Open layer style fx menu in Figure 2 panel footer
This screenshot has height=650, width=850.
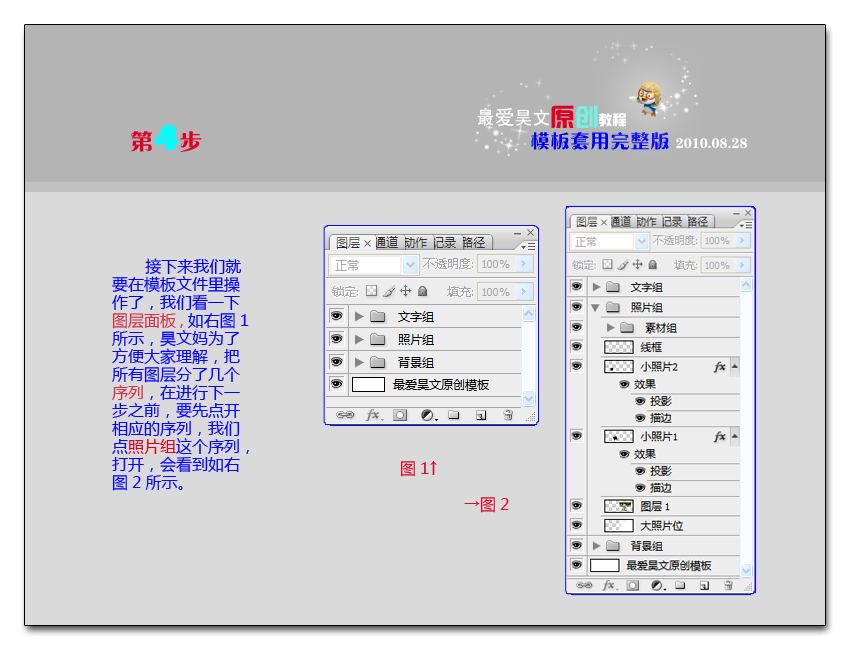coord(609,585)
